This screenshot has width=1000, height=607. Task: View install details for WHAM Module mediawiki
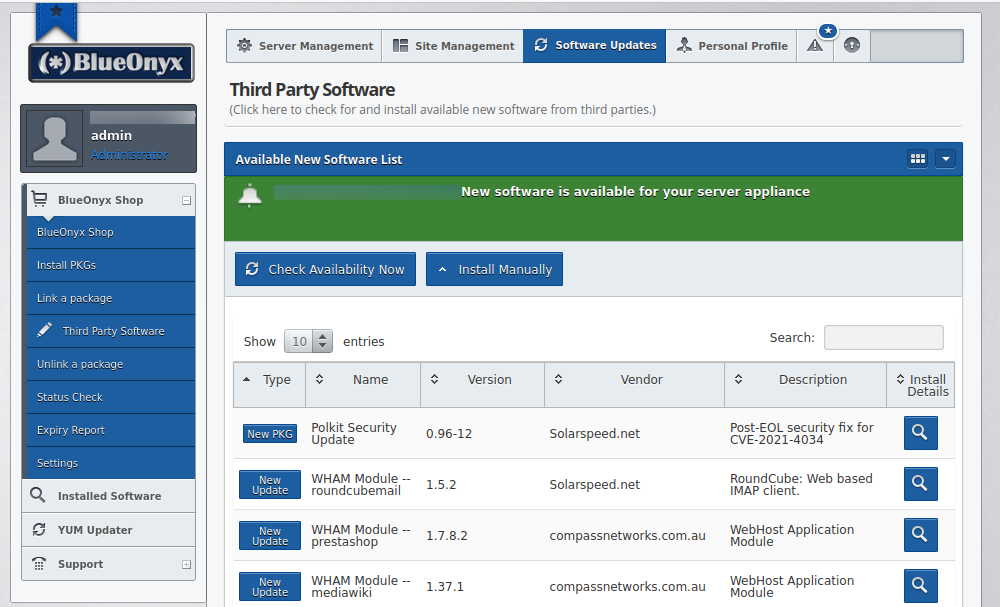pos(920,586)
